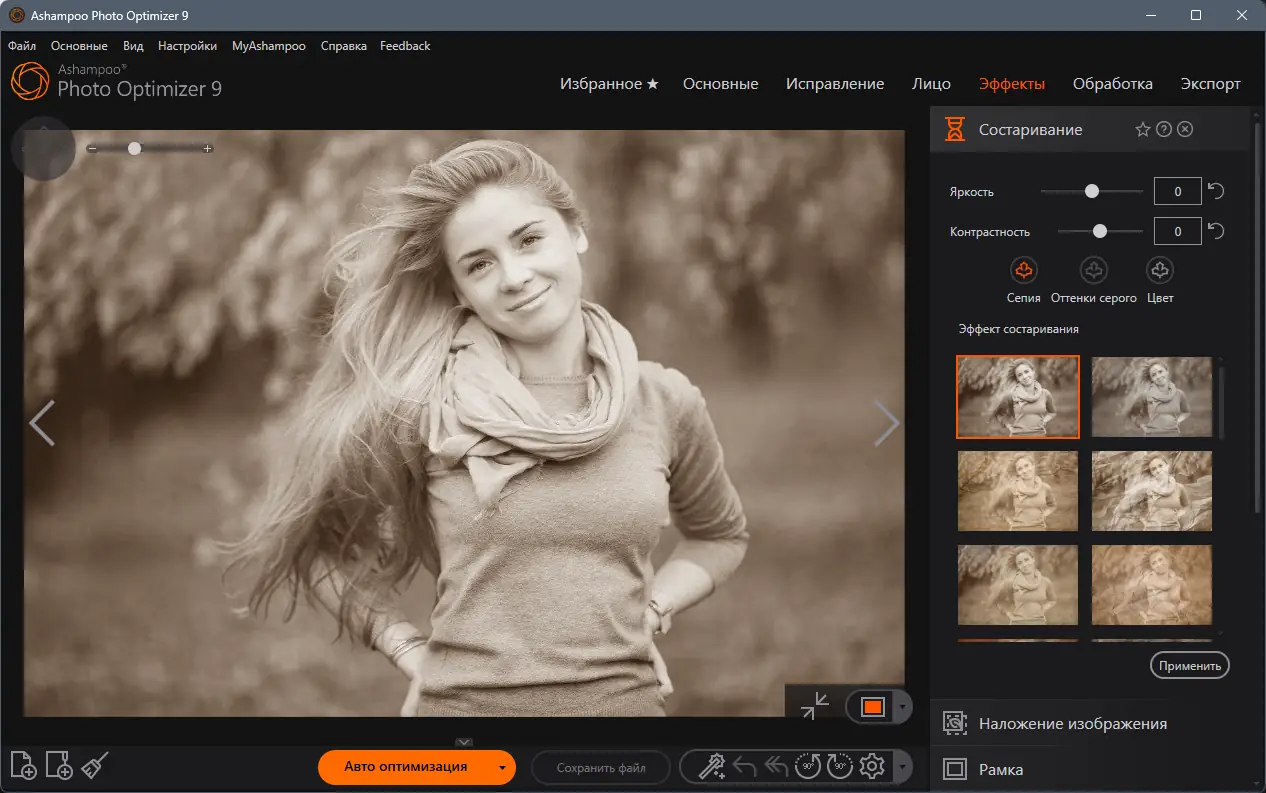This screenshot has width=1266, height=793.
Task: Switch to the Экспорт tab
Action: tap(1210, 84)
